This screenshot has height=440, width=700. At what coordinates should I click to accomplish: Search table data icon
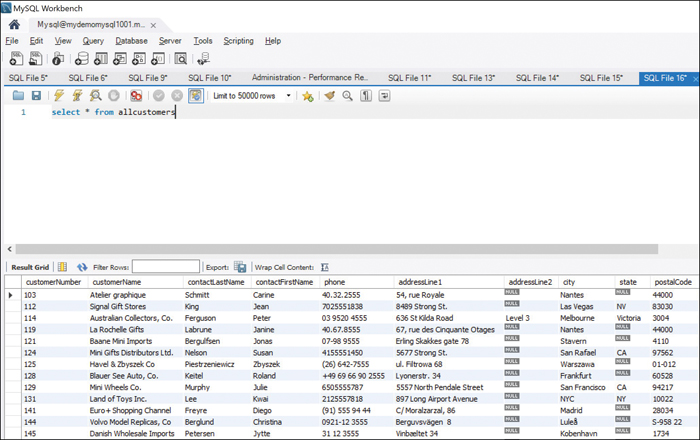click(181, 58)
